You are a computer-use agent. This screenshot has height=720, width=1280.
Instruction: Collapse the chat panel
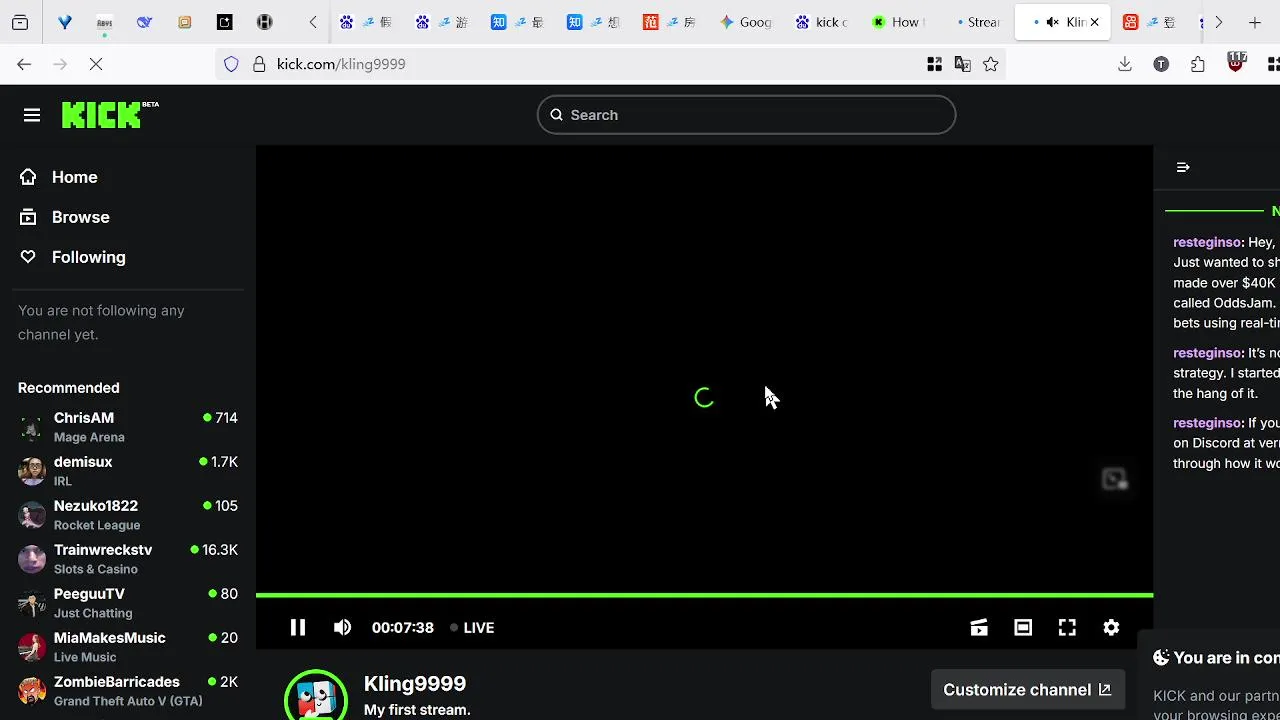click(x=1183, y=167)
